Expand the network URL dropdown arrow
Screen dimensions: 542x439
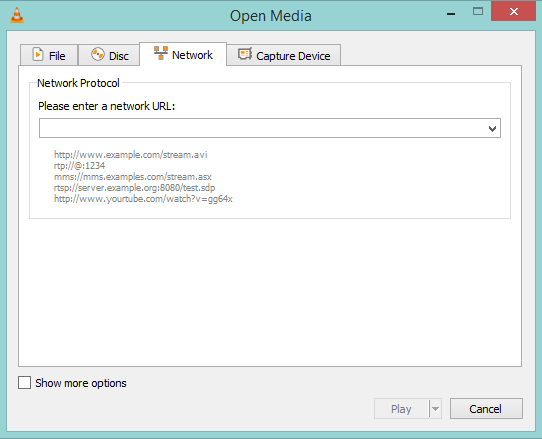click(492, 129)
